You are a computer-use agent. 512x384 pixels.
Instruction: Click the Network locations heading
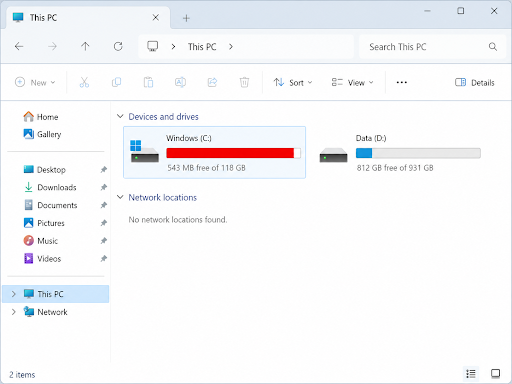tap(163, 197)
